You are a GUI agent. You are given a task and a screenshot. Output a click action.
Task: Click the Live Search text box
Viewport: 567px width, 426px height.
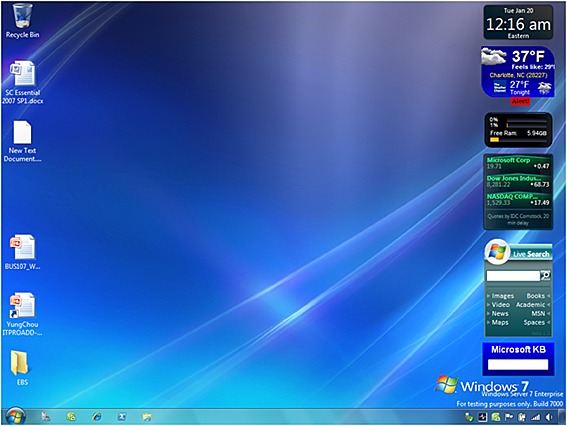pyautogui.click(x=513, y=276)
